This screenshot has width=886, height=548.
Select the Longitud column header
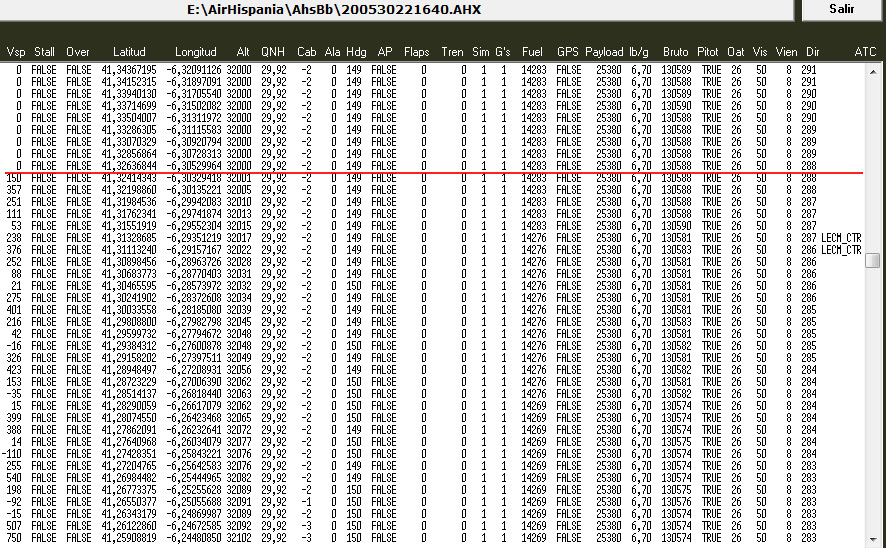tap(195, 51)
